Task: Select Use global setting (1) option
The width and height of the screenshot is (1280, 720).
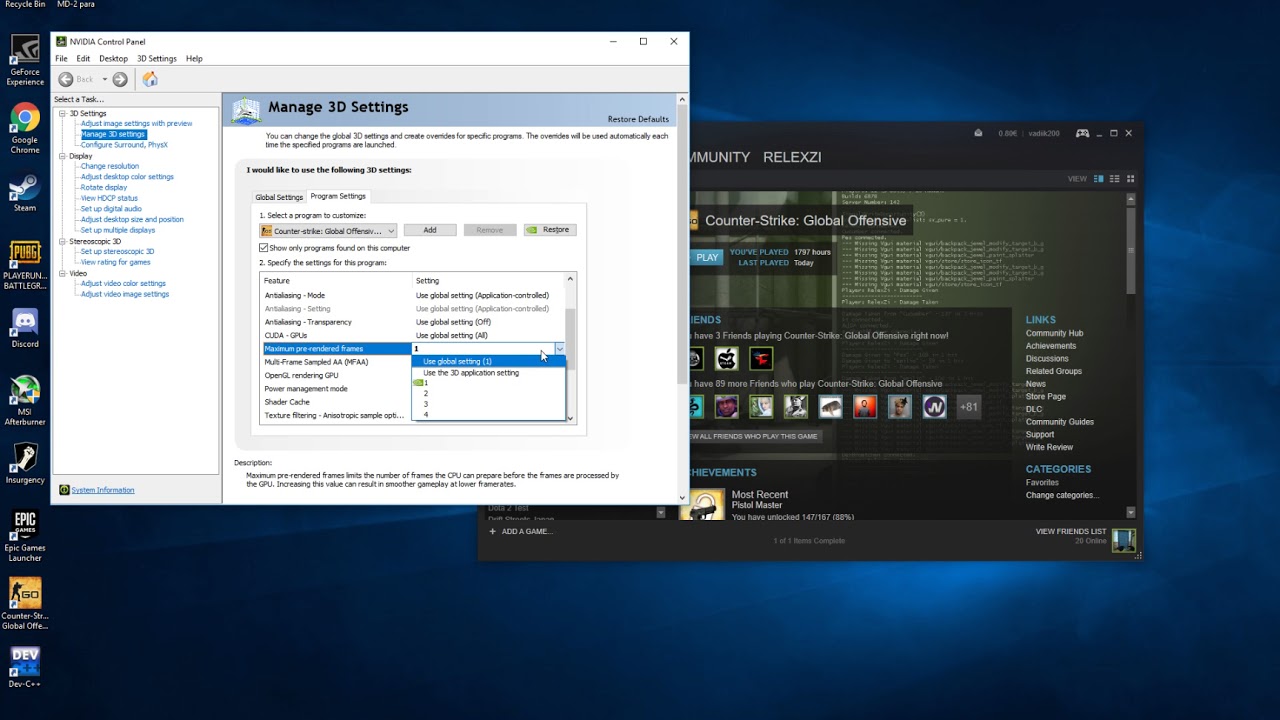Action: coord(488,361)
